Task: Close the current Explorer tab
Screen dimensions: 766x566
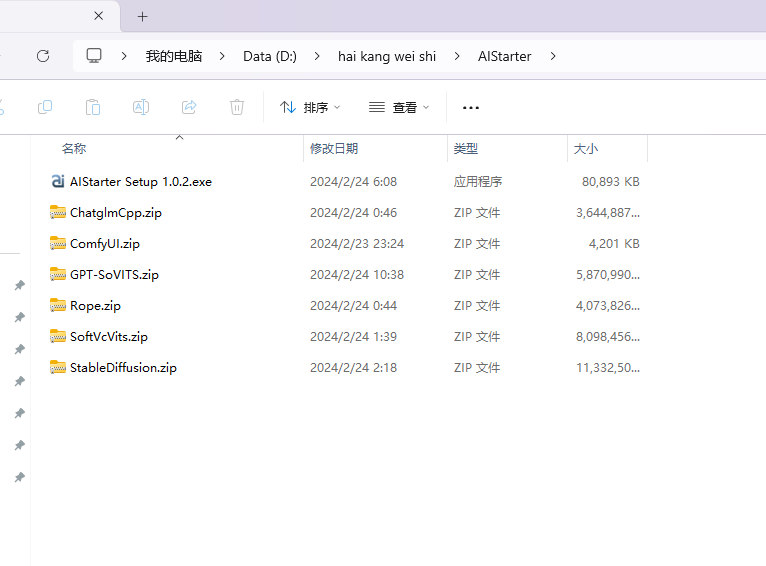Action: (x=99, y=16)
